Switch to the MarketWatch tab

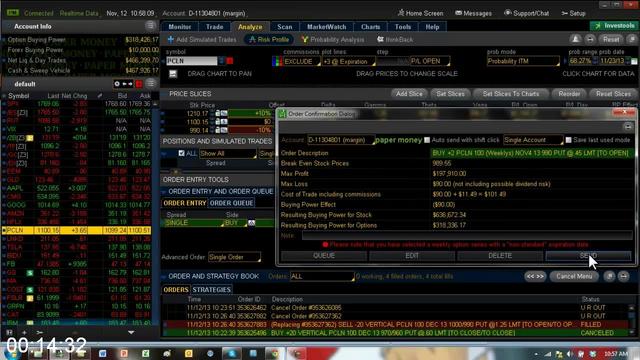(327, 27)
